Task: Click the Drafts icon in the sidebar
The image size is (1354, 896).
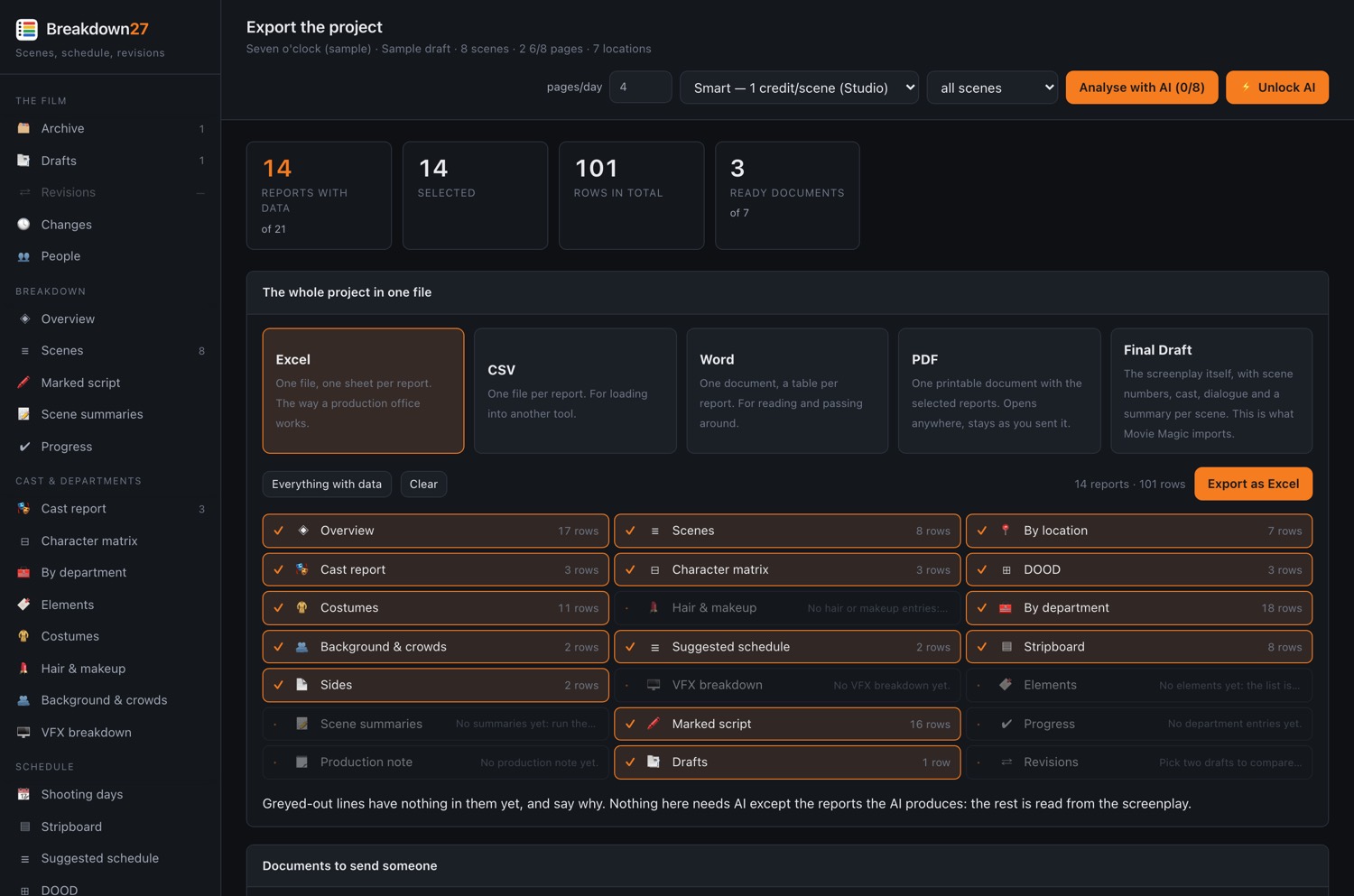Action: (x=24, y=161)
